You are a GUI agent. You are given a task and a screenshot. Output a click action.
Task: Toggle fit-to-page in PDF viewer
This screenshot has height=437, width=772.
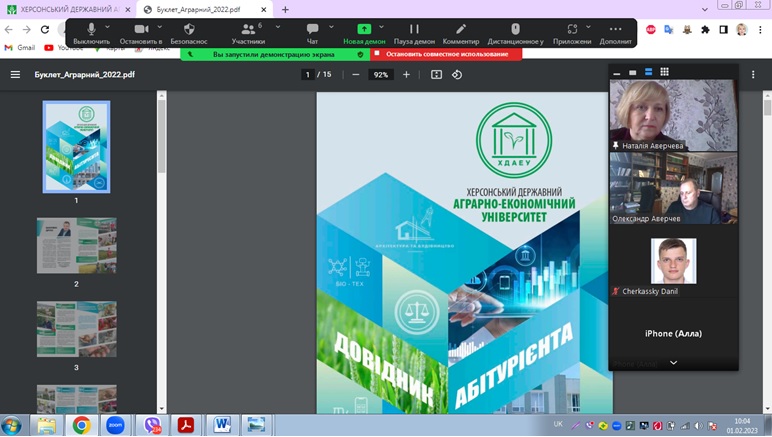(436, 75)
